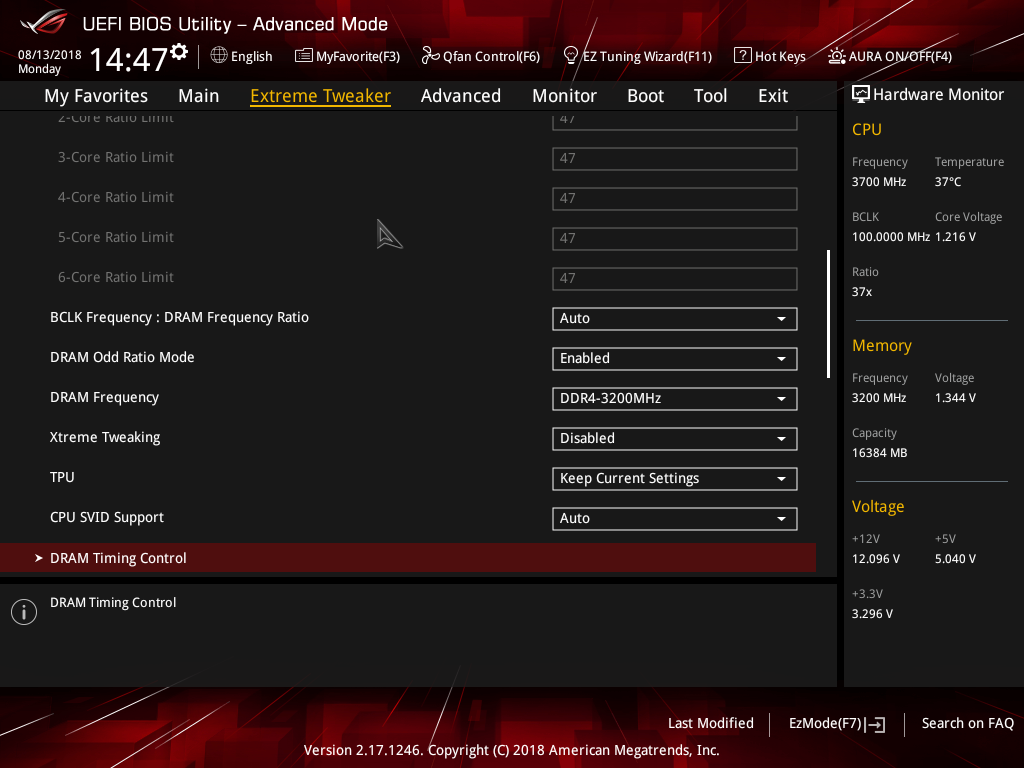Open the DRAM Odd Ratio Mode dropdown

point(675,359)
